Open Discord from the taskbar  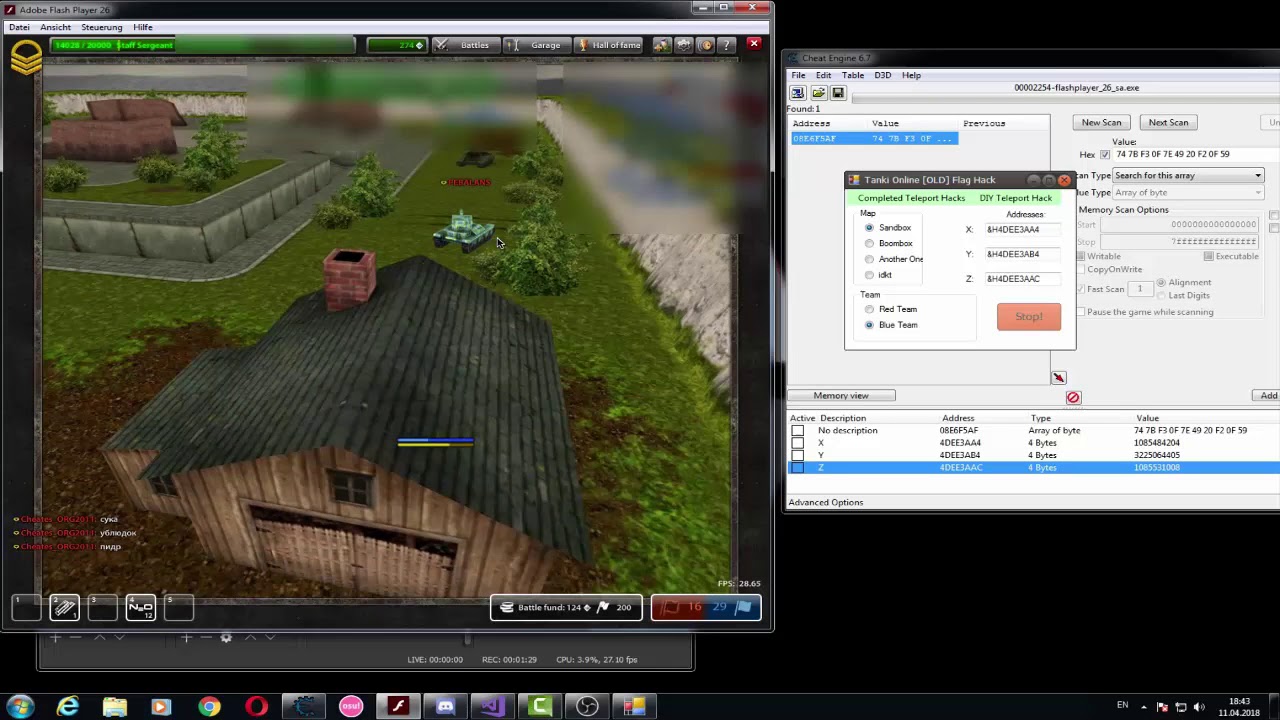click(445, 707)
